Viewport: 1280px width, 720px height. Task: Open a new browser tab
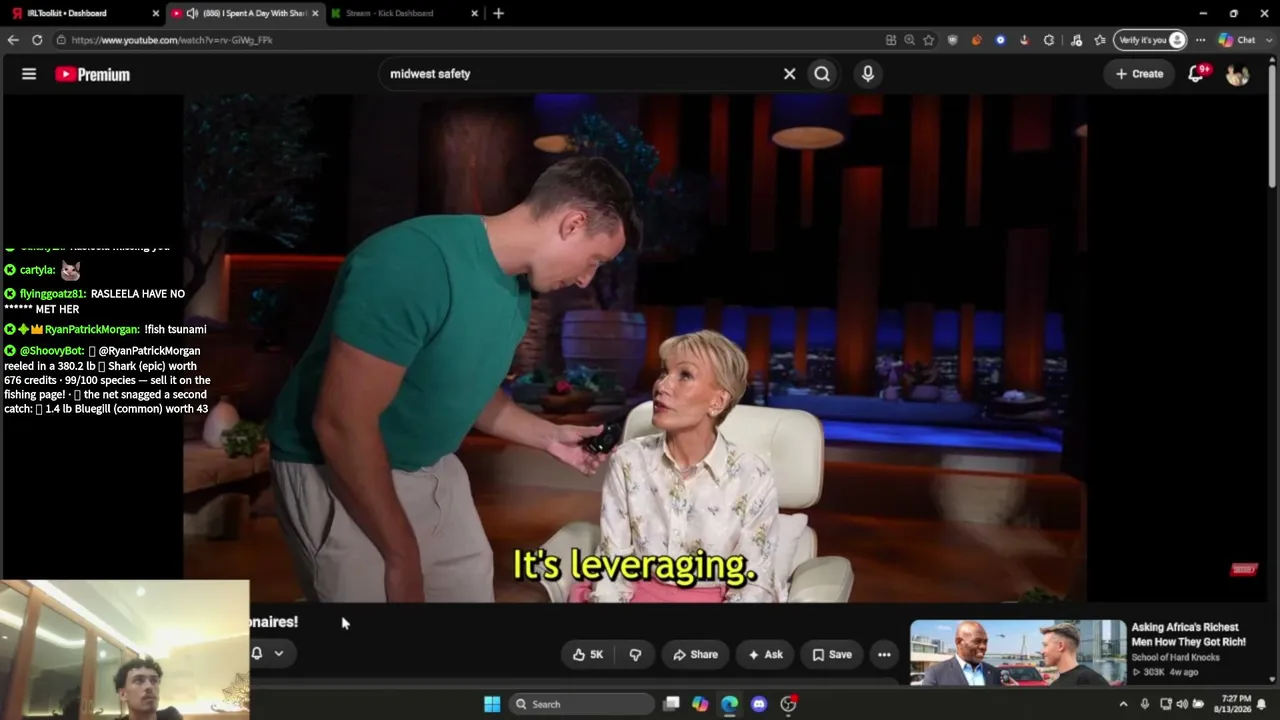498,13
